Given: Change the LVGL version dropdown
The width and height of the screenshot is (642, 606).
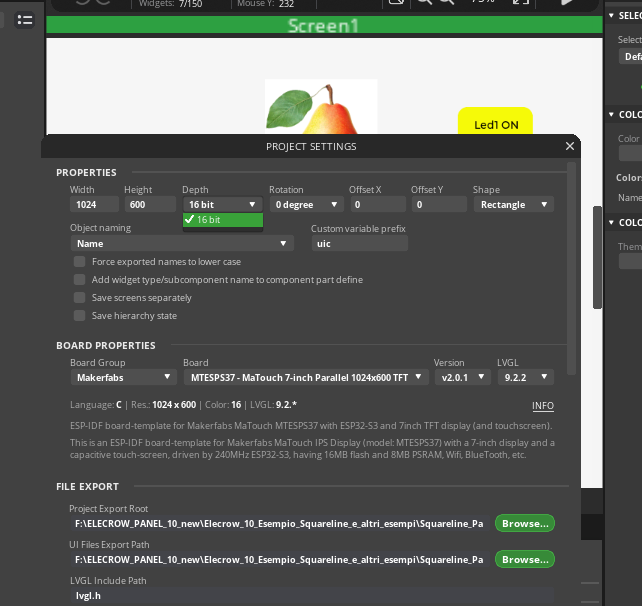Looking at the screenshot, I should coord(521,378).
